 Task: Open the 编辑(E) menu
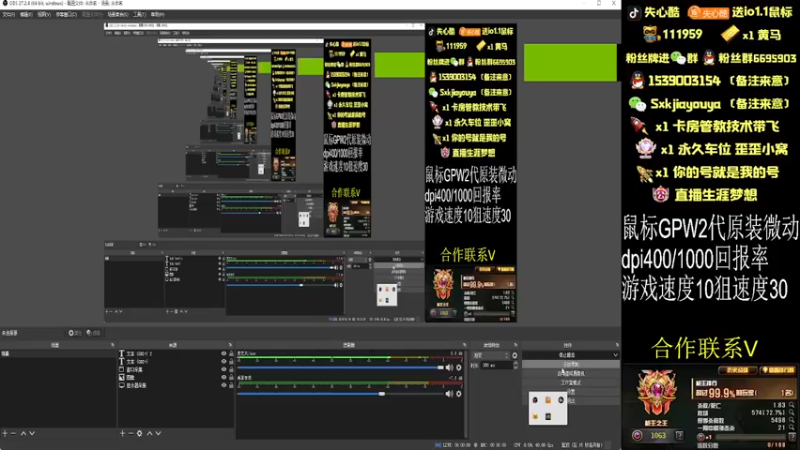click(x=26, y=14)
